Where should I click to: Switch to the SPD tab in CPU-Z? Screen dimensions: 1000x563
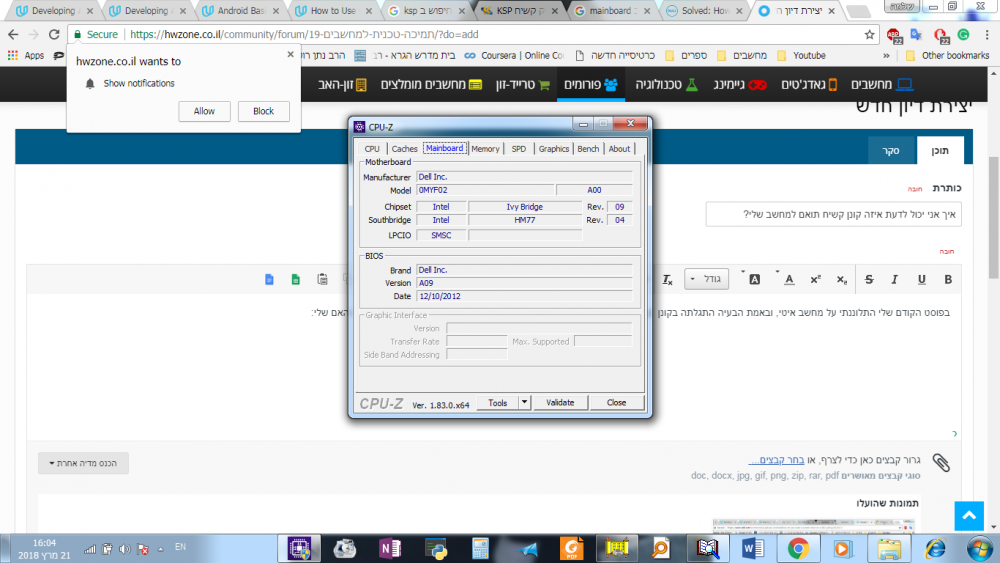click(x=519, y=149)
